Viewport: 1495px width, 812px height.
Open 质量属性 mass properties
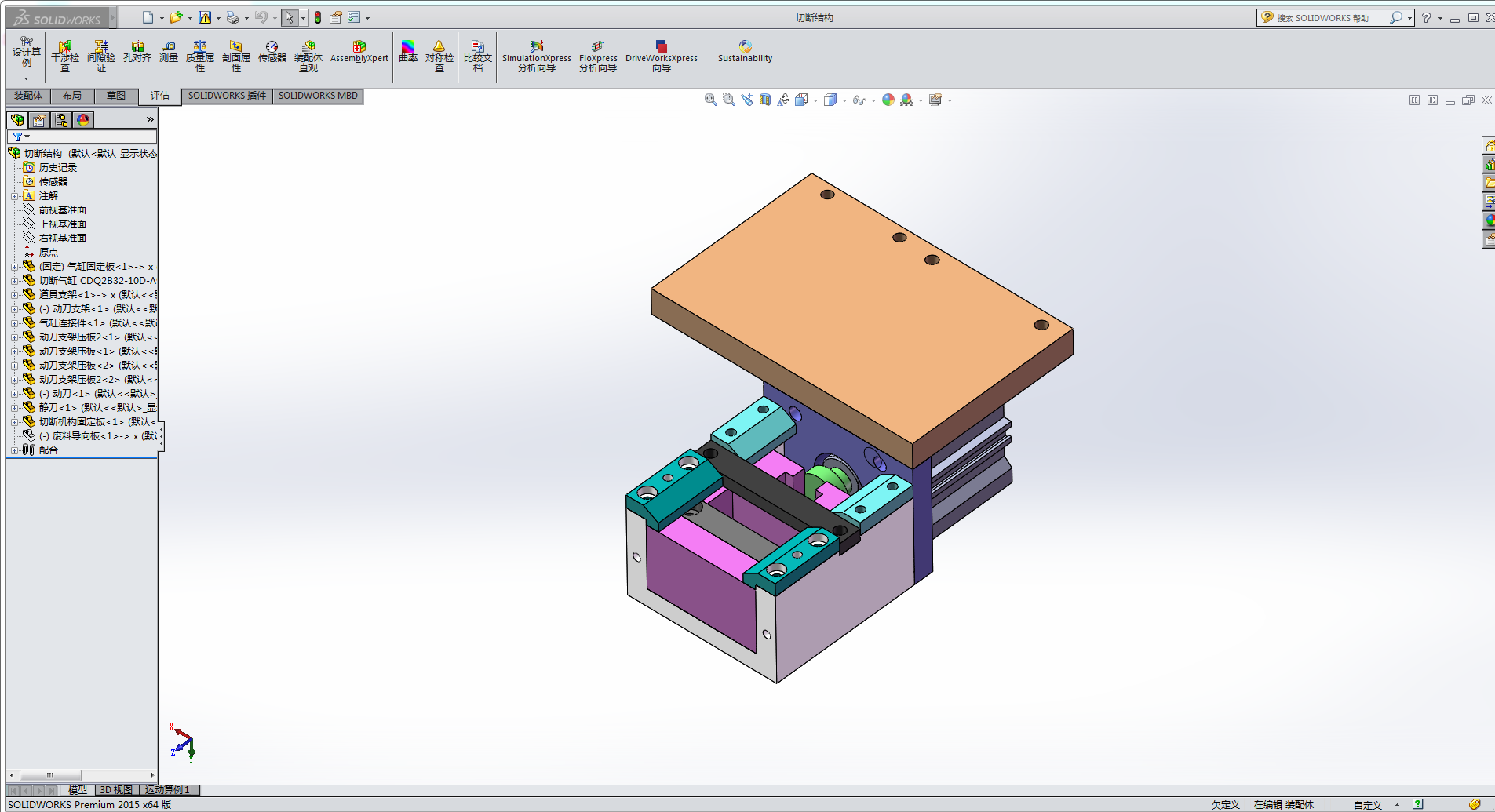200,56
